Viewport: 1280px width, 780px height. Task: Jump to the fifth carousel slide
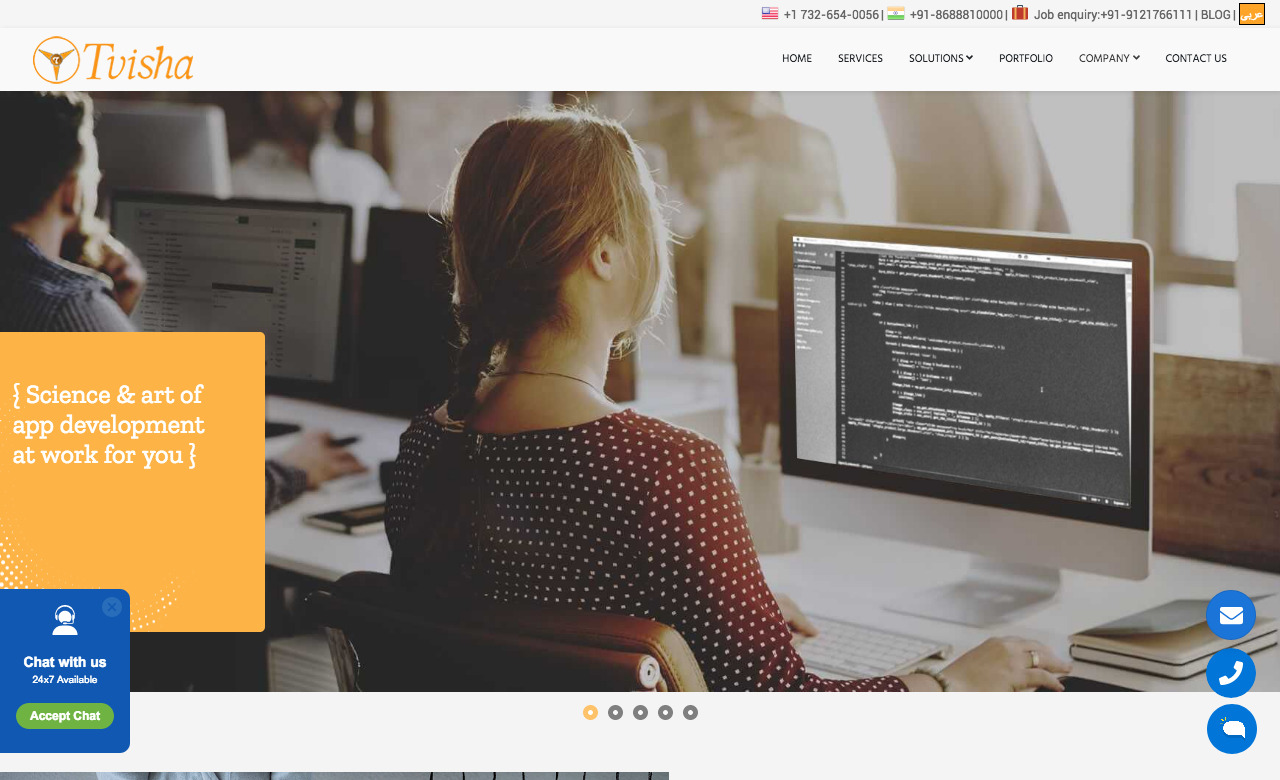(x=690, y=713)
